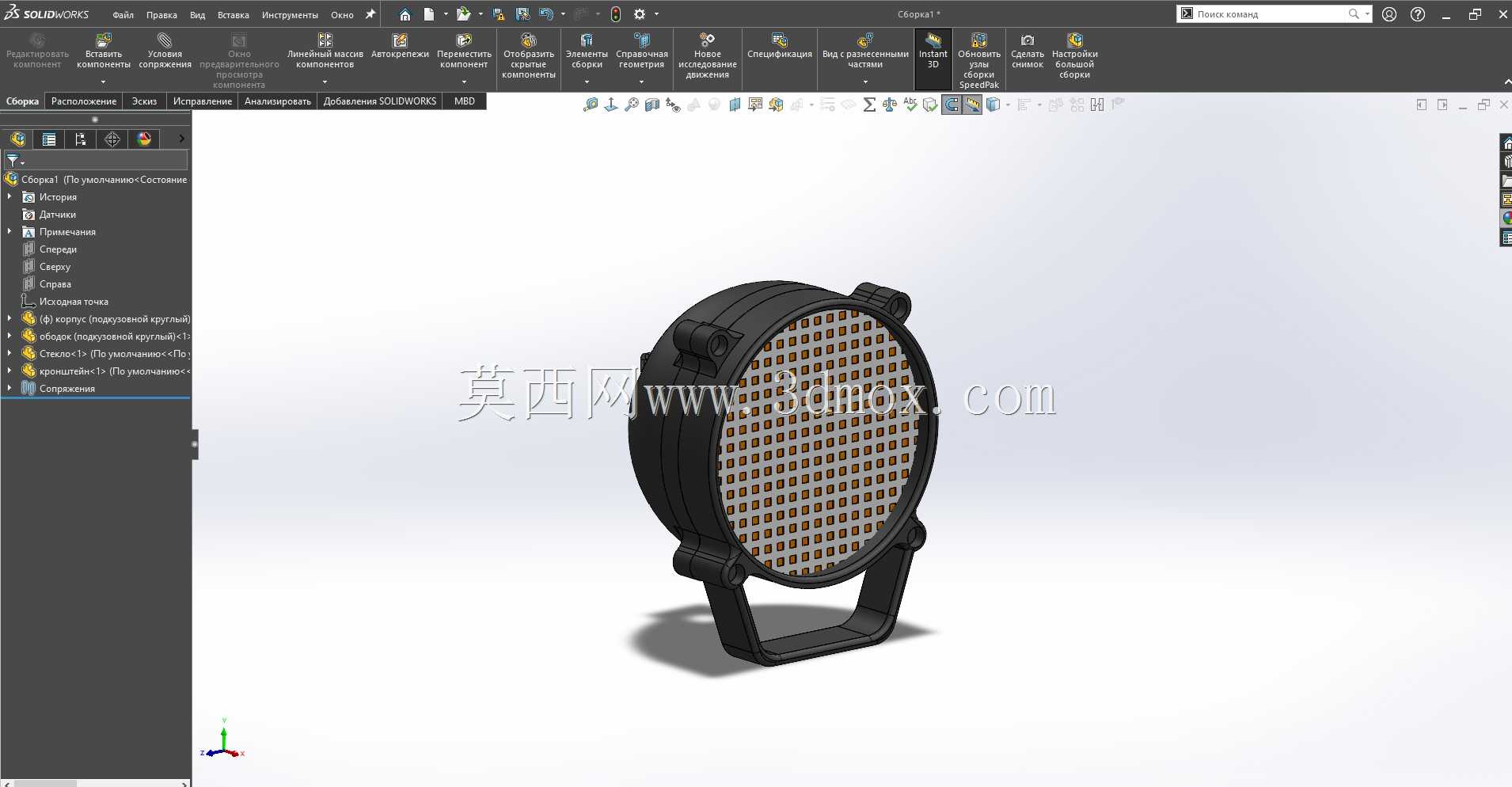Click Отобразить скрытые компоненты
This screenshot has width=1512, height=787.
coord(529,56)
